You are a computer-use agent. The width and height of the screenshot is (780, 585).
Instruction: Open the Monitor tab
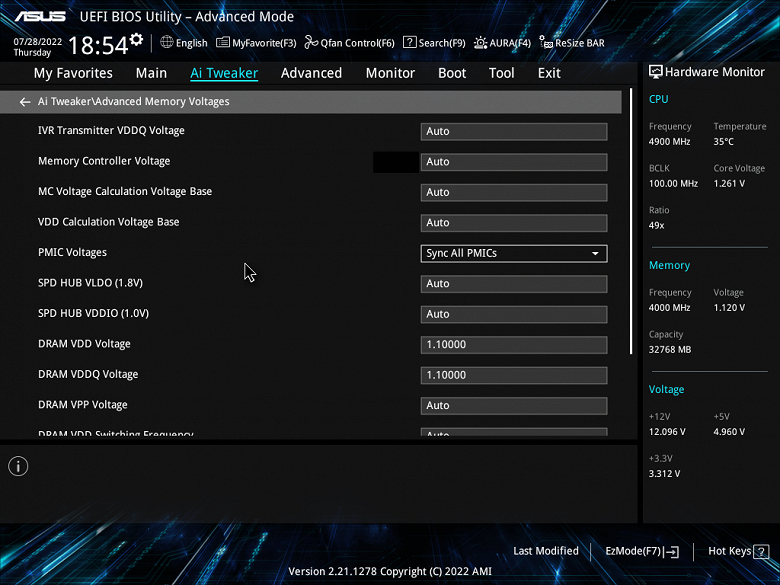[x=390, y=73]
